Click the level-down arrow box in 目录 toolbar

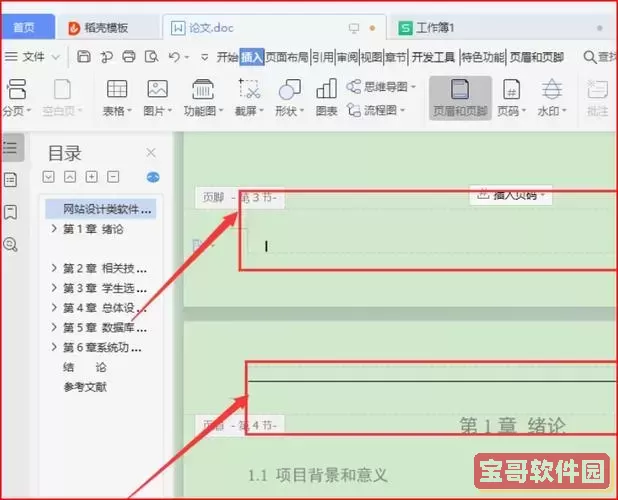[x=48, y=177]
